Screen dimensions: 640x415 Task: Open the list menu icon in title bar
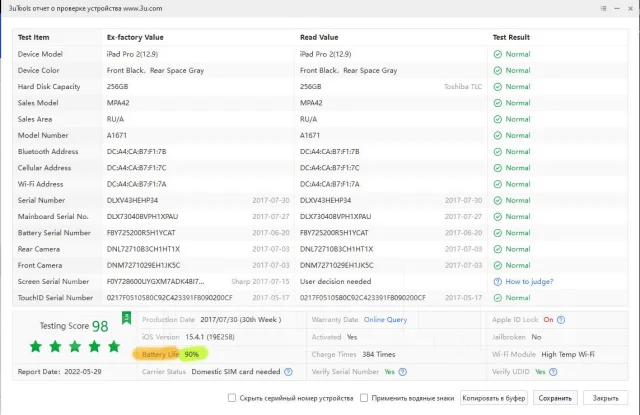pyautogui.click(x=604, y=8)
